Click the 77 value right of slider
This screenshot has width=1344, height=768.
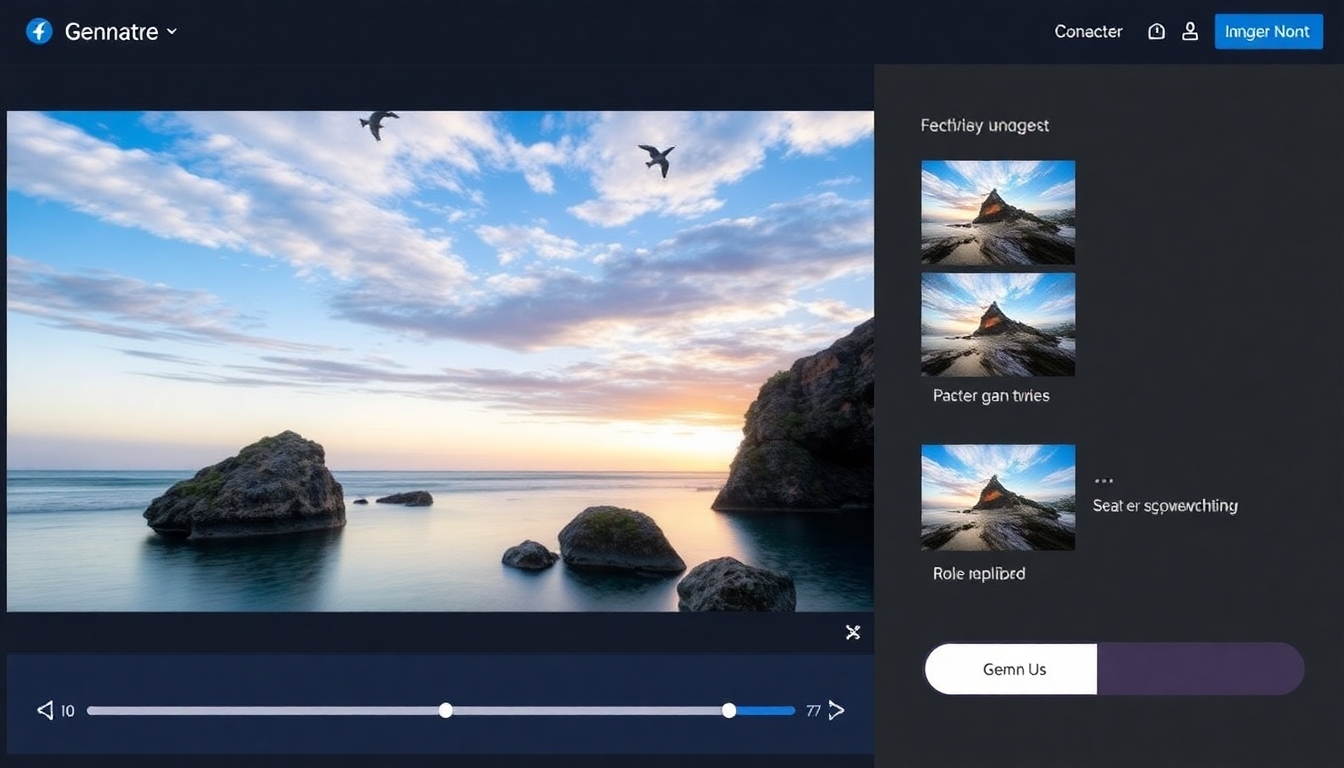[x=813, y=711]
